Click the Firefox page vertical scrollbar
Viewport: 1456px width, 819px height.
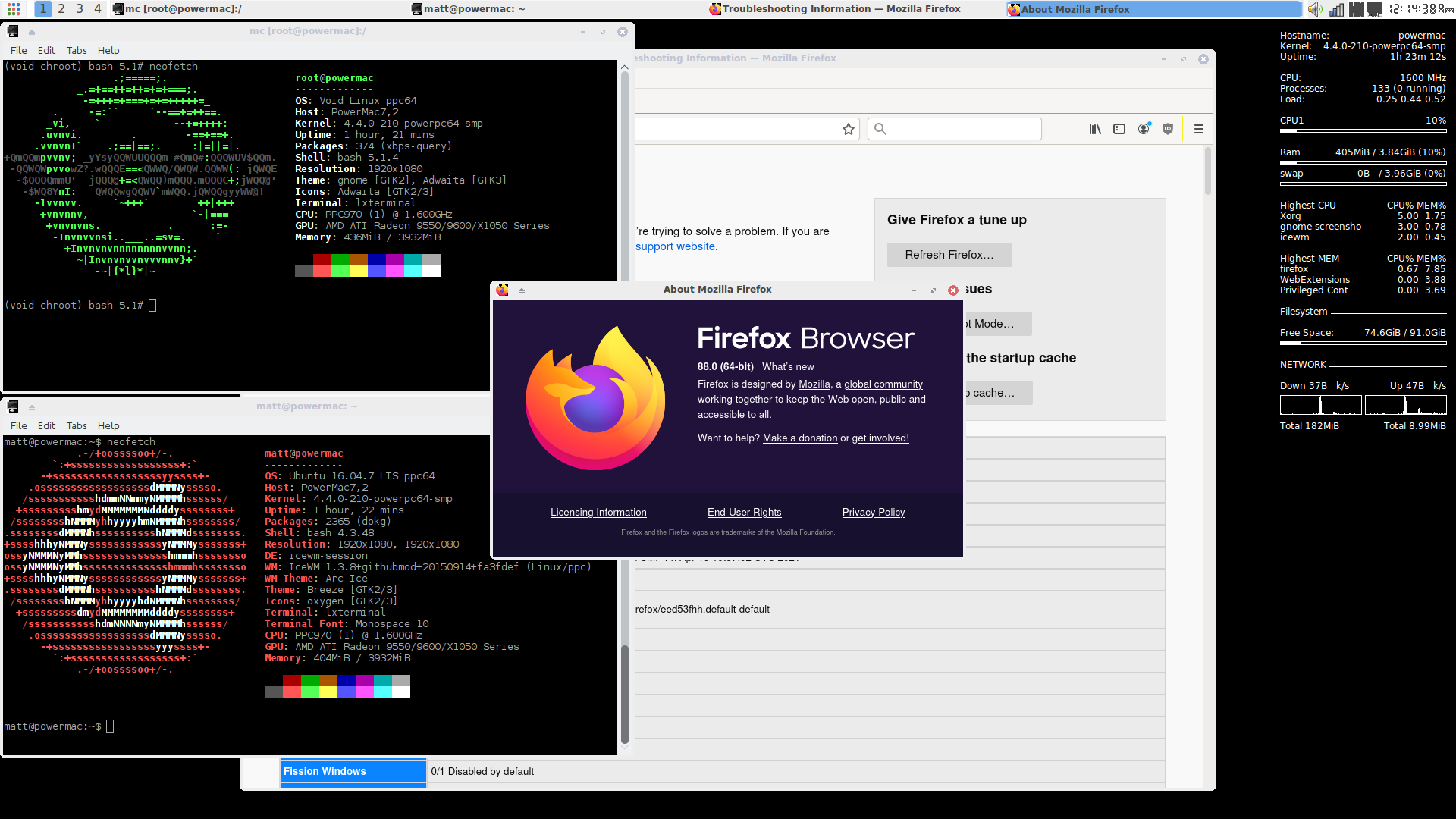pyautogui.click(x=1207, y=171)
